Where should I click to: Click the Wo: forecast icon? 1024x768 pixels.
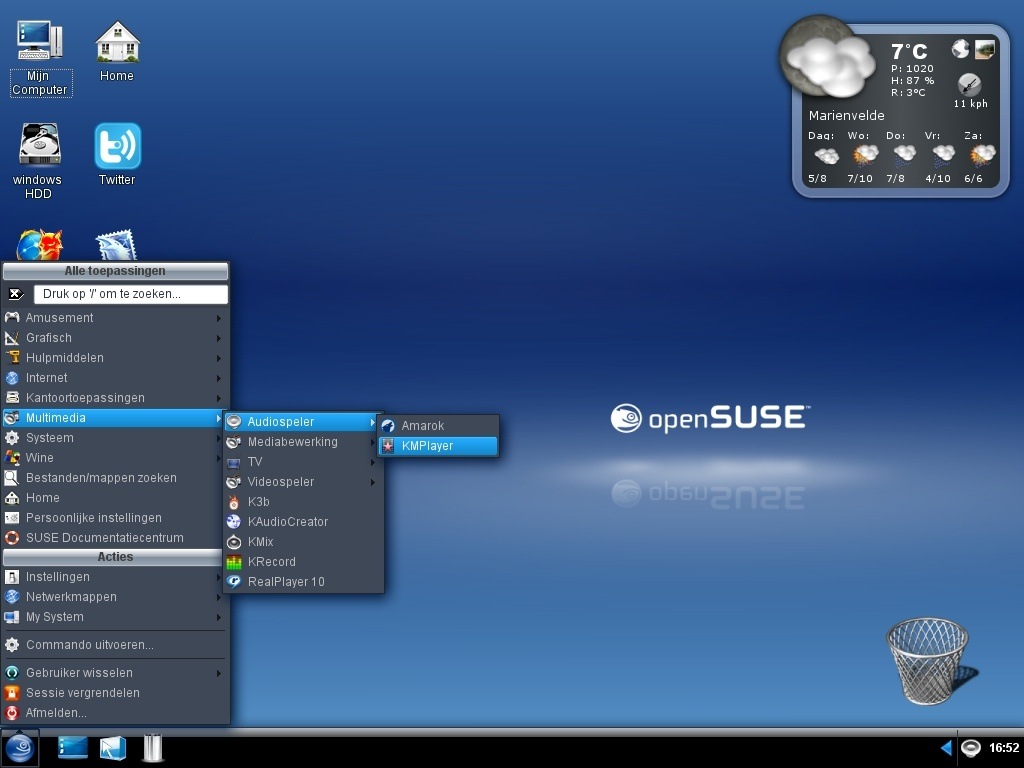[865, 156]
